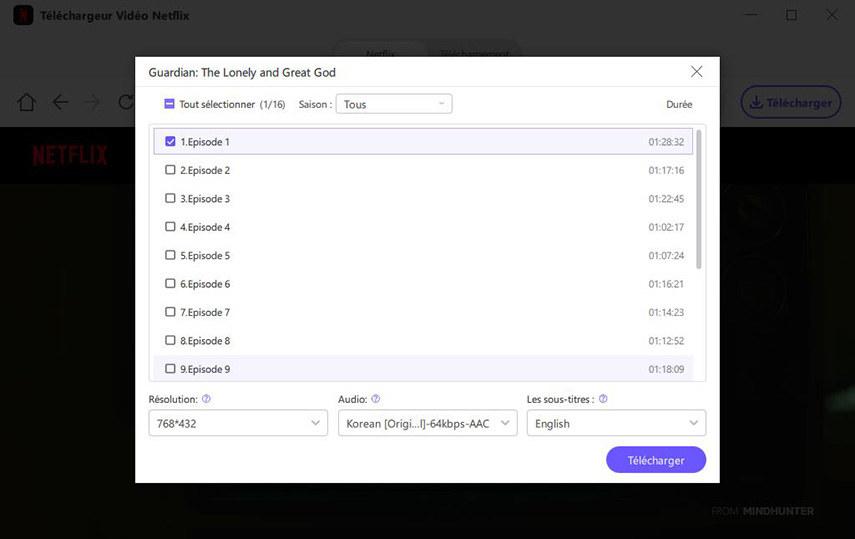Select the 4.Episode 4 label
Viewport: 855px width, 539px height.
pyautogui.click(x=205, y=227)
